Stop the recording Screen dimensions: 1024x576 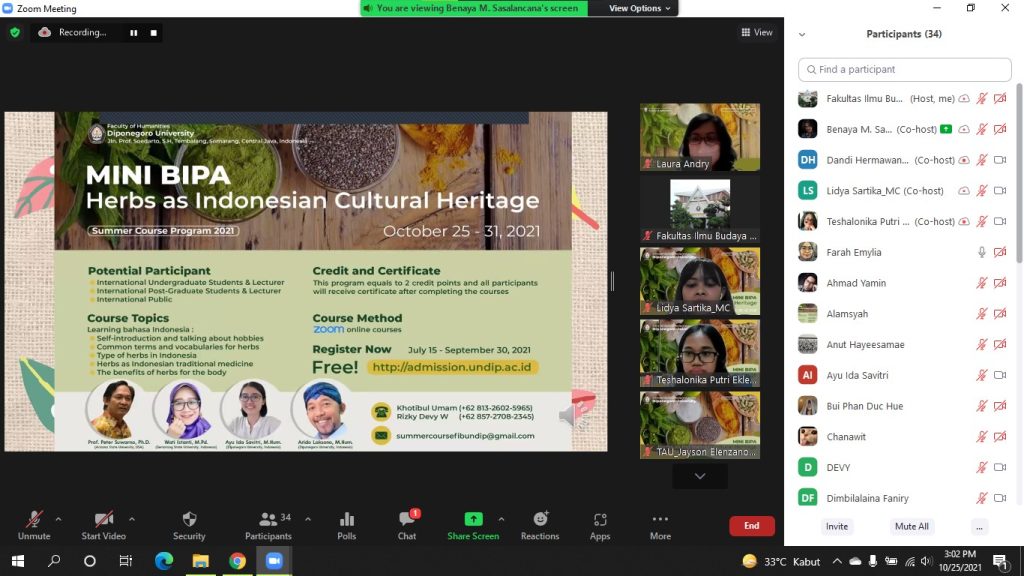153,32
